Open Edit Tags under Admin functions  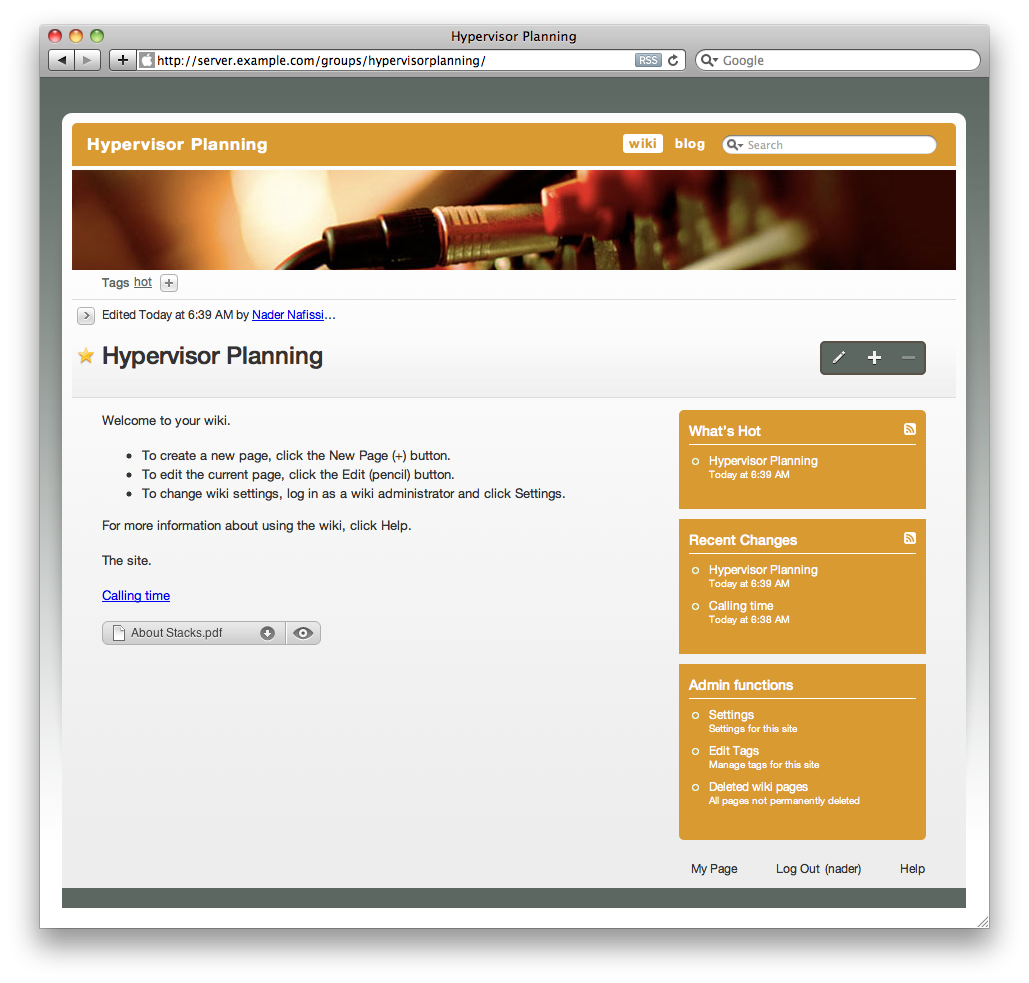pyautogui.click(x=734, y=751)
